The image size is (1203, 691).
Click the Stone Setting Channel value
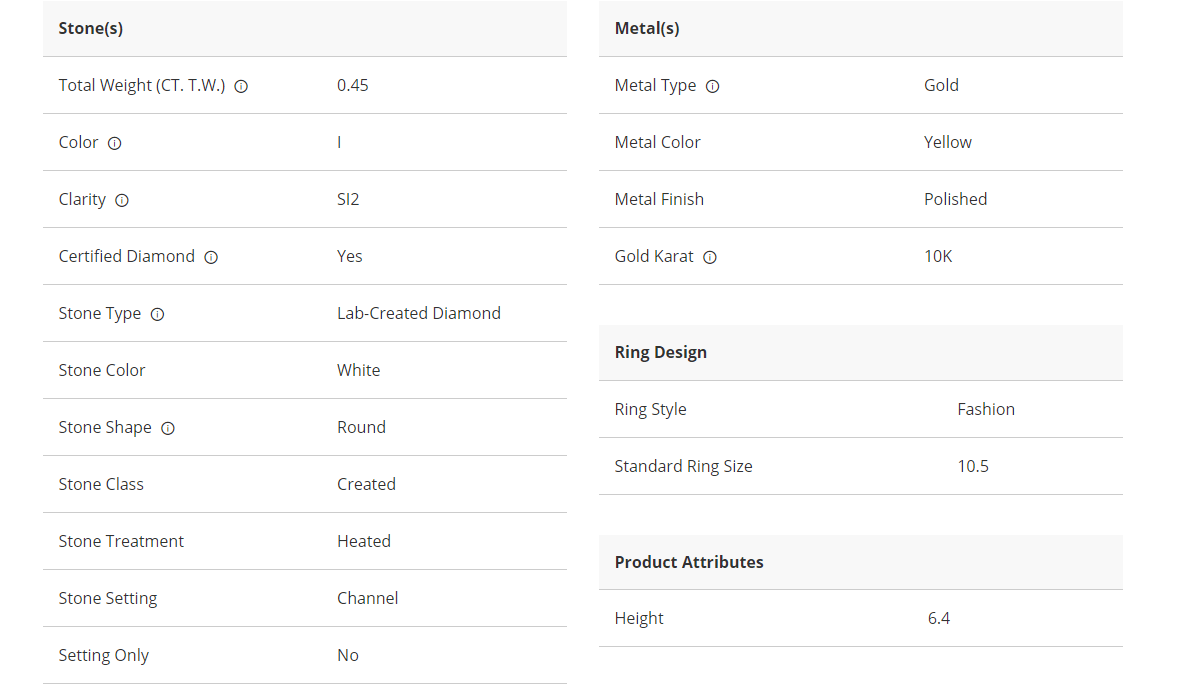367,598
